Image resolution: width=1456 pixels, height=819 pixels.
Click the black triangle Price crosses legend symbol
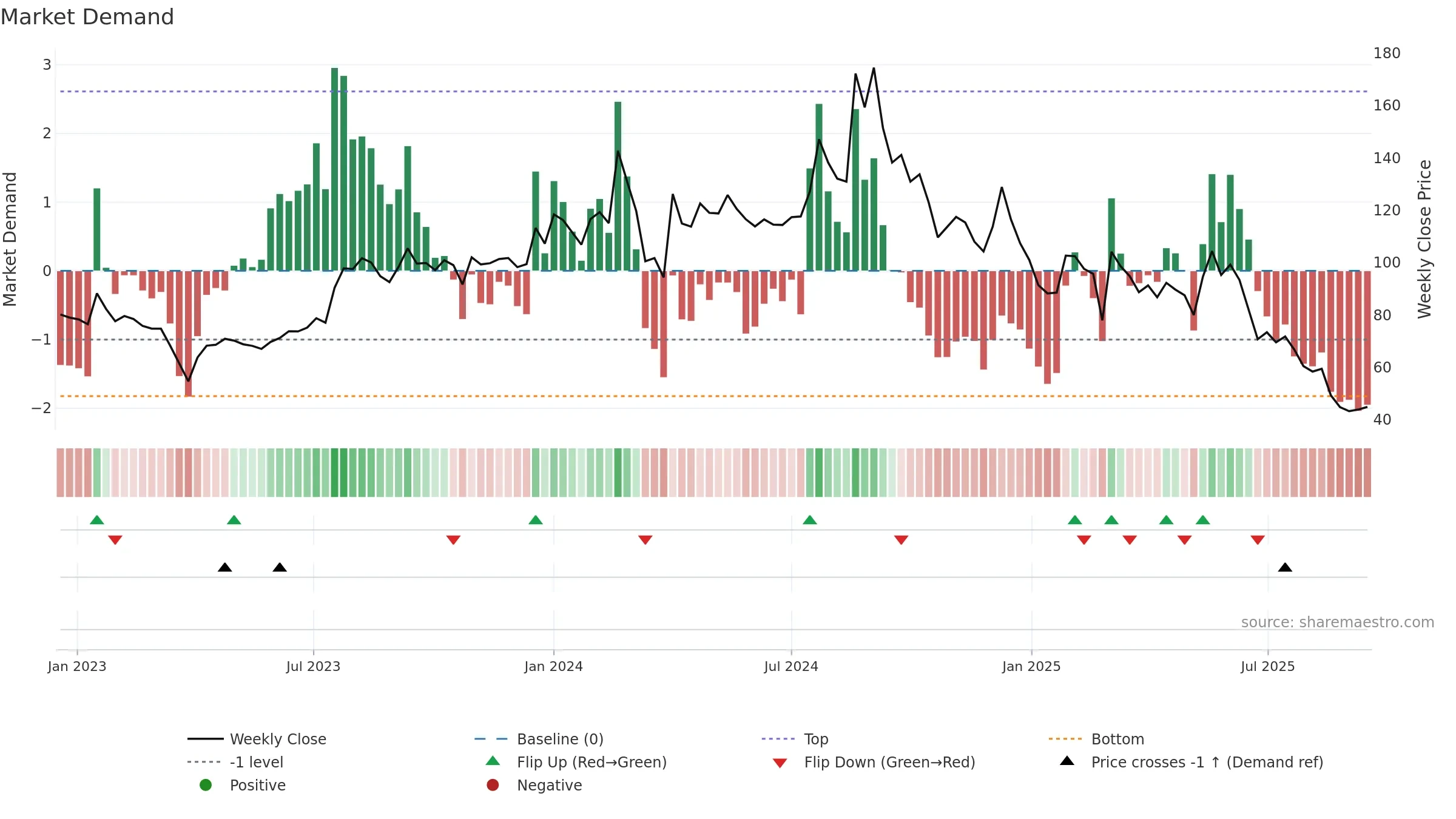click(1067, 761)
